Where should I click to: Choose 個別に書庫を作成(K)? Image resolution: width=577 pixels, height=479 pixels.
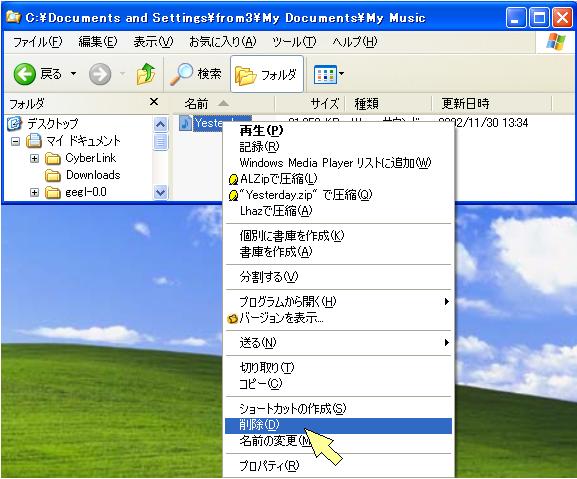(x=339, y=236)
